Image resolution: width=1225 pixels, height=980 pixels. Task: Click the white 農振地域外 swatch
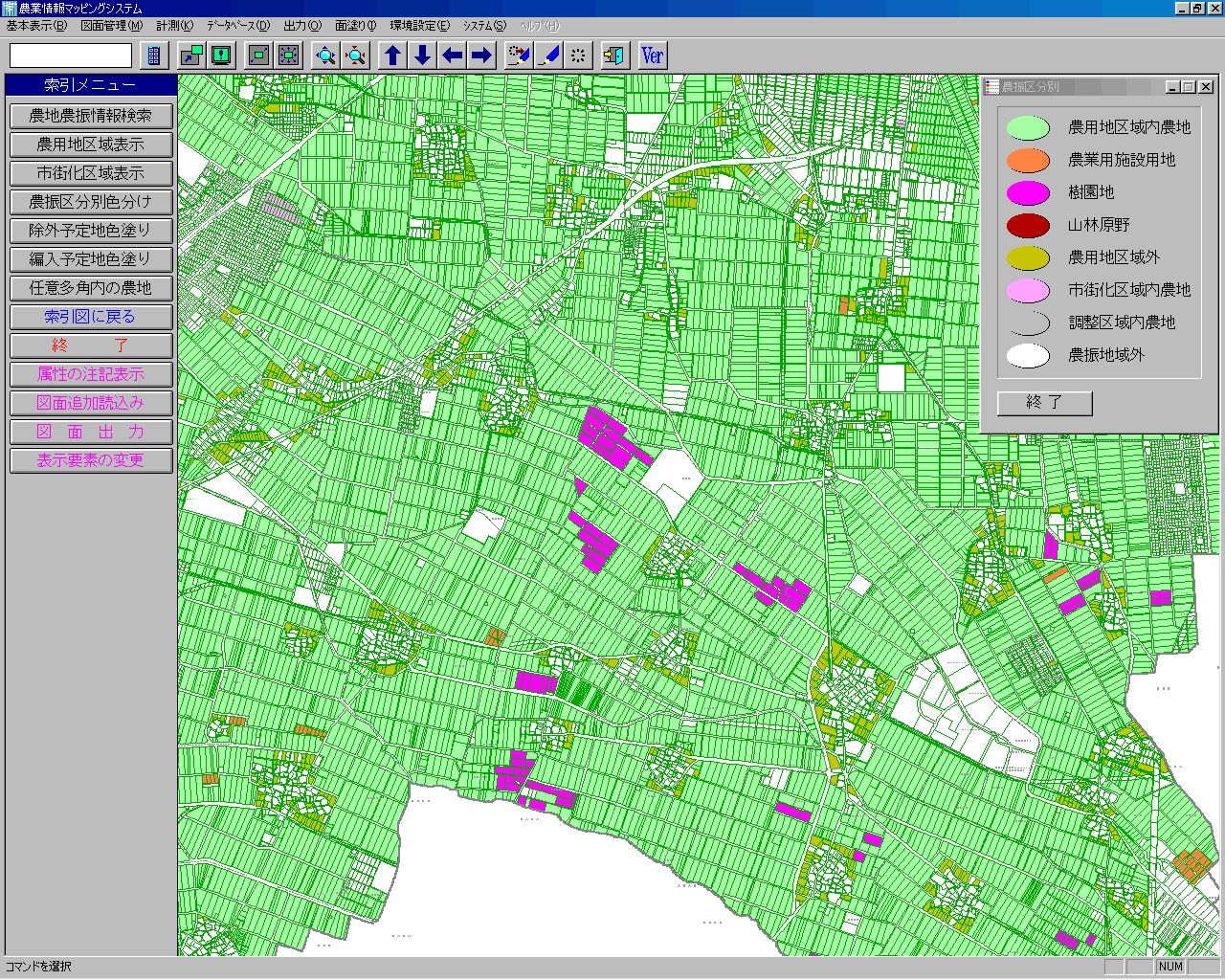[1028, 355]
